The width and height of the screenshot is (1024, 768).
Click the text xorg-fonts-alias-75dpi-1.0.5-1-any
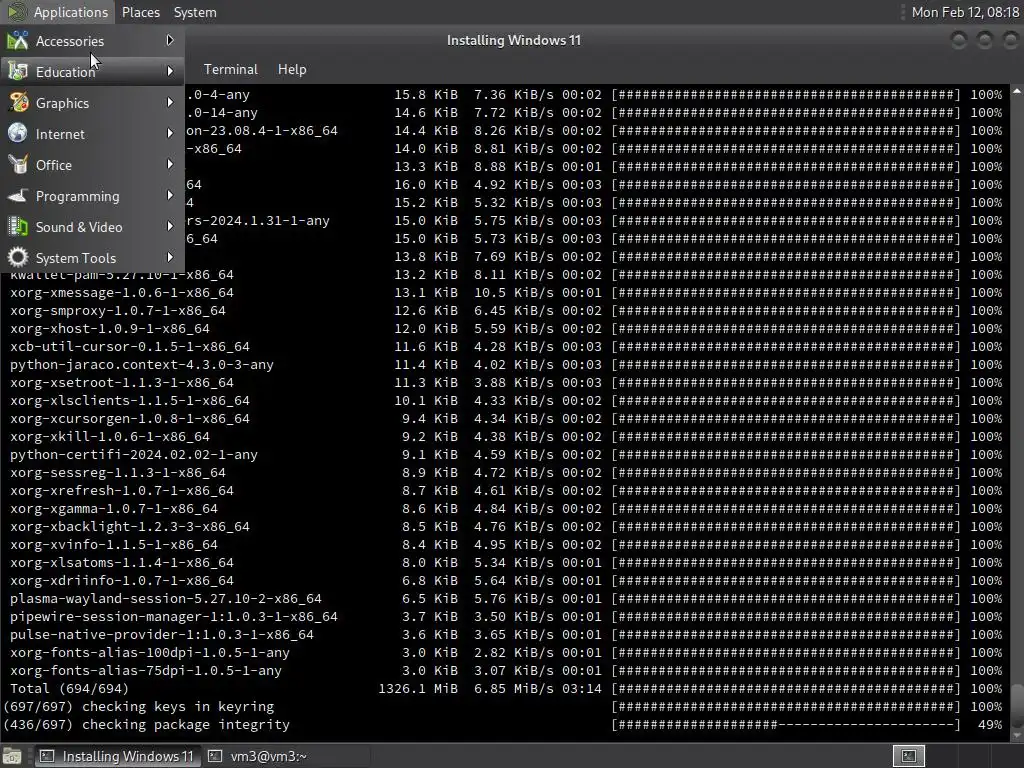pos(146,670)
